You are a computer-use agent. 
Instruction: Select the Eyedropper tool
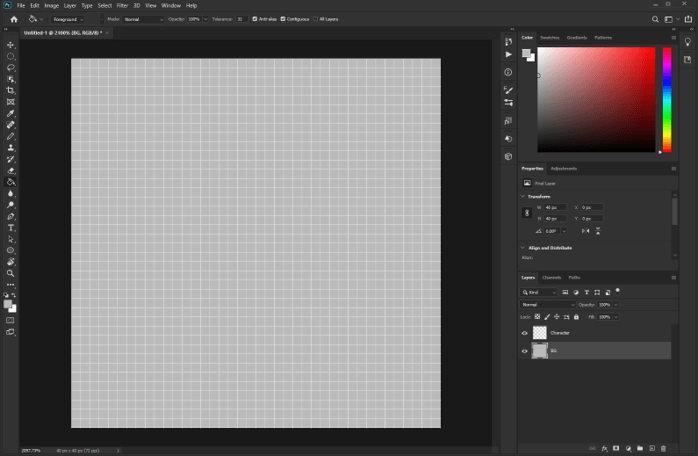pyautogui.click(x=11, y=113)
